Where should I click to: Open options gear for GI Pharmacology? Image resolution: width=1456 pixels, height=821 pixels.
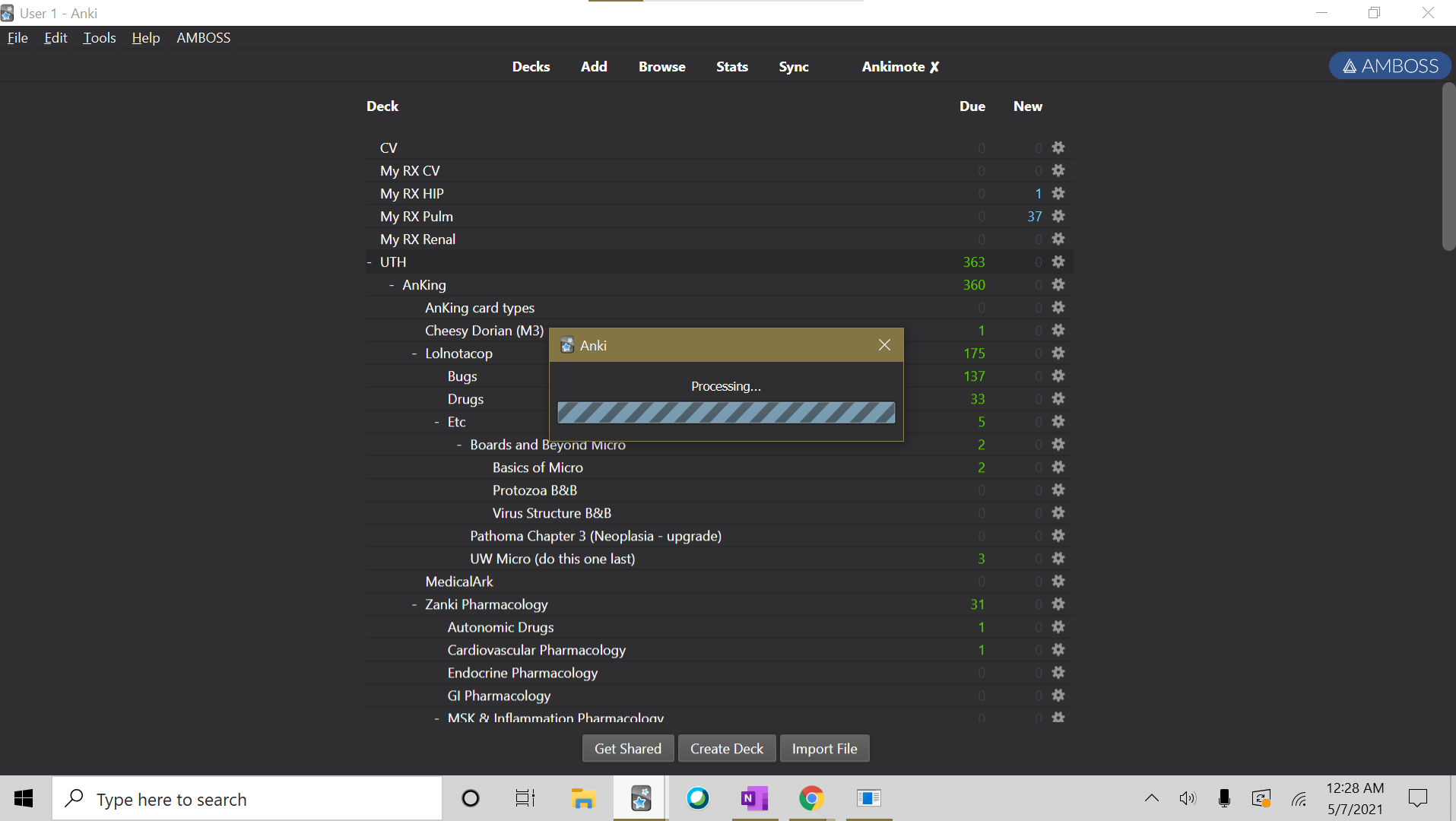[x=1058, y=695]
